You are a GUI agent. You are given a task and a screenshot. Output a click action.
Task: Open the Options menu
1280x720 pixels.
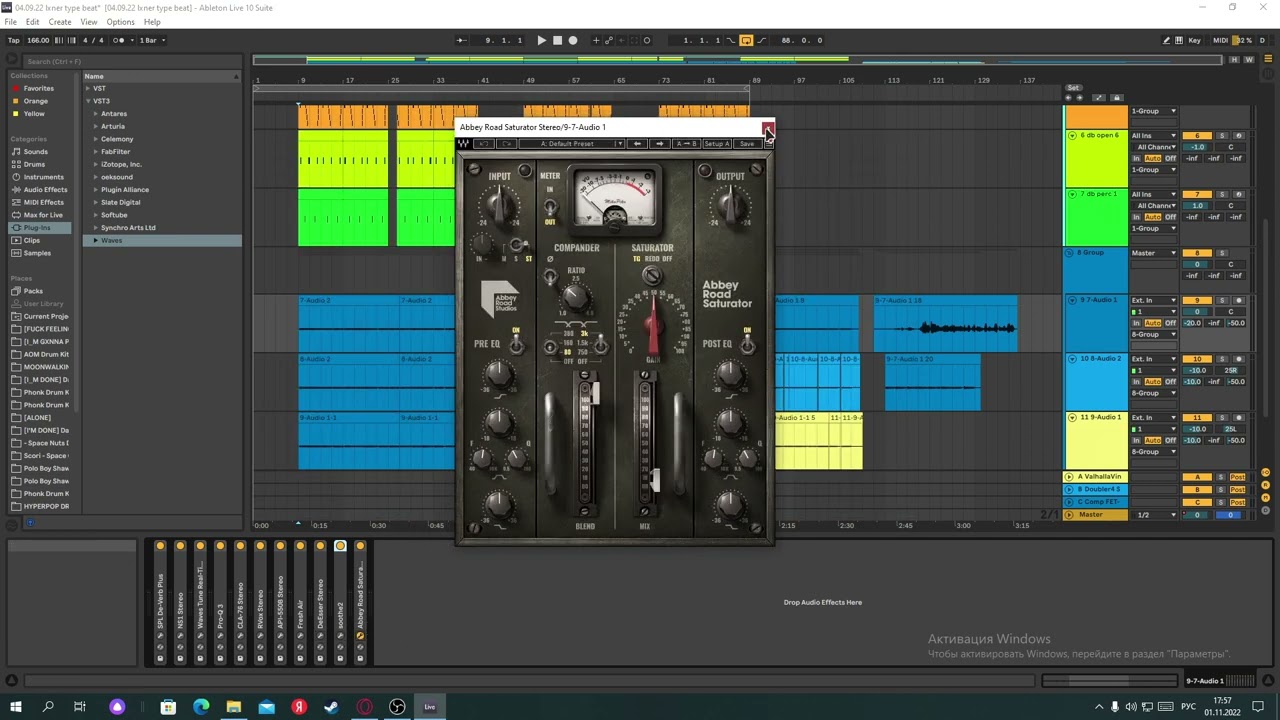[x=120, y=22]
